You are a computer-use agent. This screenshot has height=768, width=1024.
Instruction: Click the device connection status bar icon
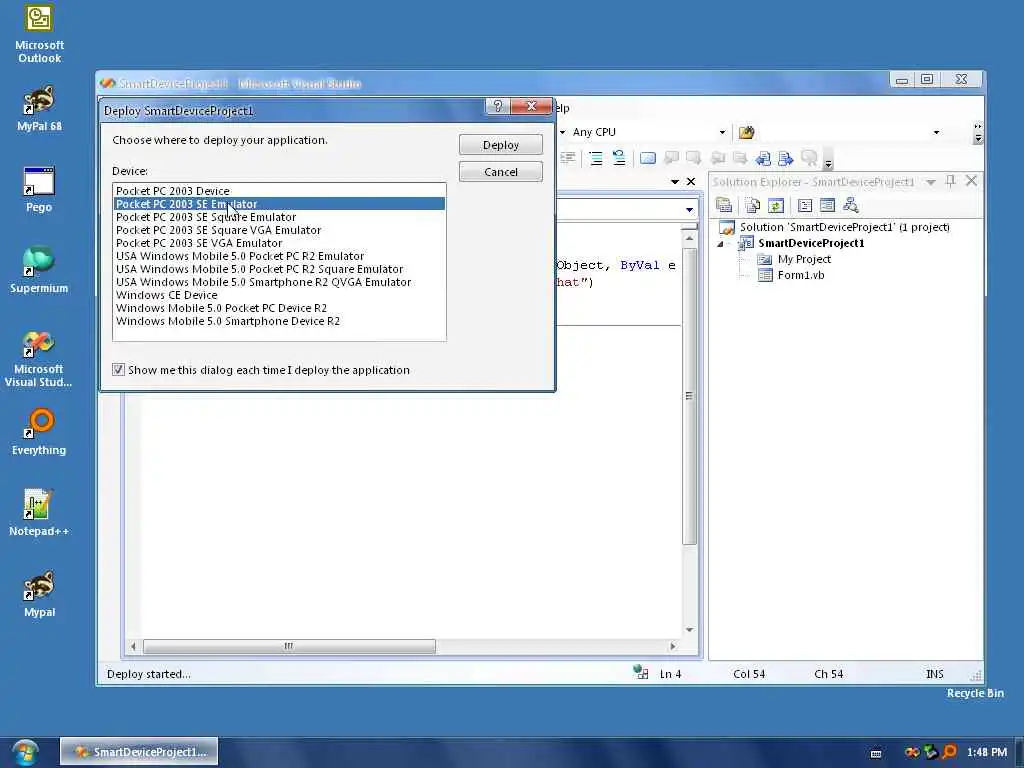click(x=641, y=673)
